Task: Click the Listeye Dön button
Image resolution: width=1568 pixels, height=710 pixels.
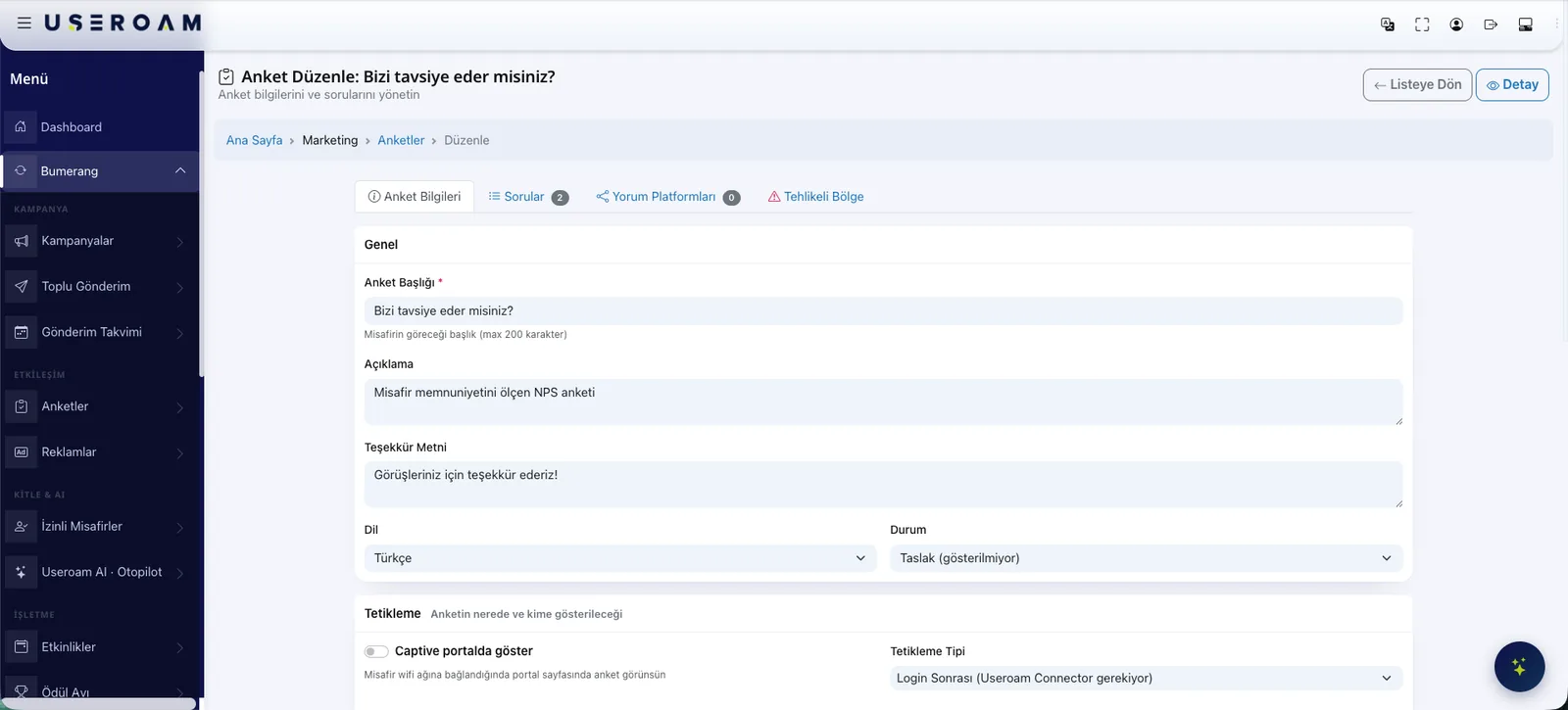Action: pos(1417,85)
